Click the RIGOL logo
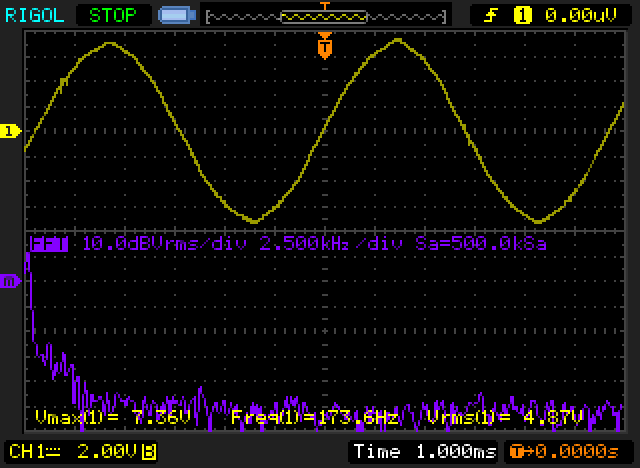640x468 pixels. [33, 15]
